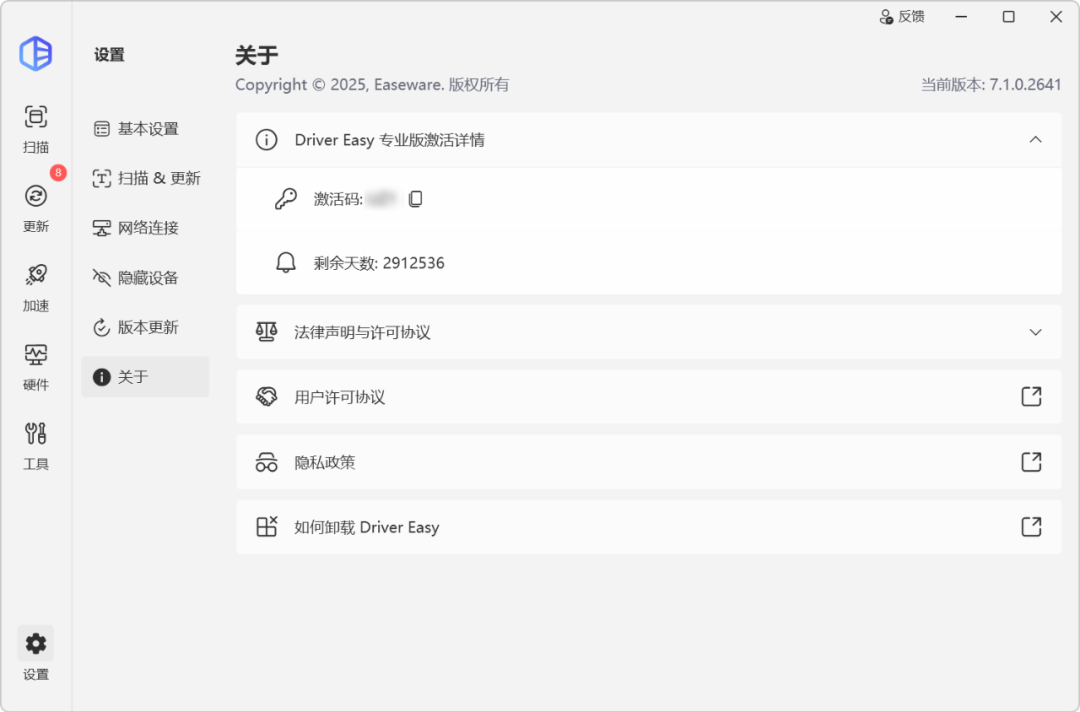
Task: Click the info icon in activation details header
Action: coord(267,140)
